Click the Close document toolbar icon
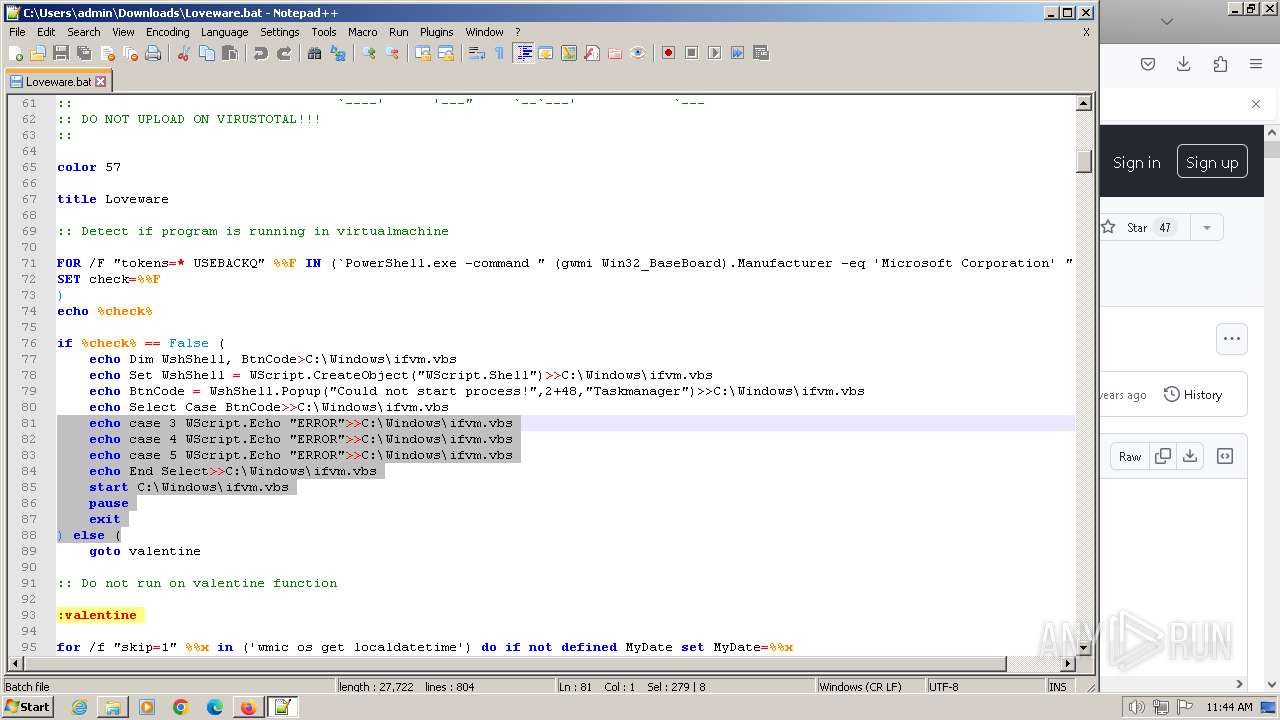Viewport: 1280px width, 720px height. coord(107,53)
